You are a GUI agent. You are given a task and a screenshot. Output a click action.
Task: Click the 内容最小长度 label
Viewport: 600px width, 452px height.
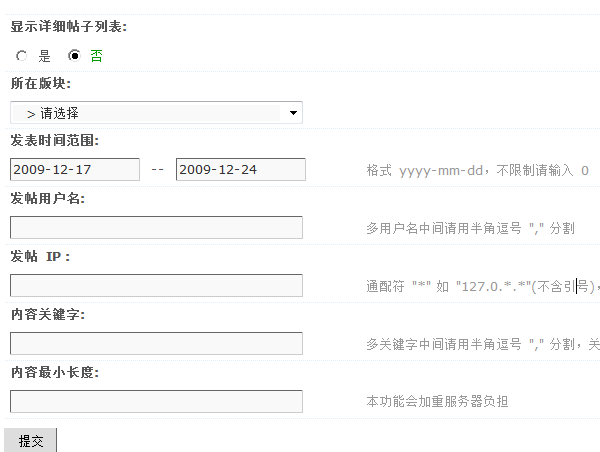tap(55, 372)
